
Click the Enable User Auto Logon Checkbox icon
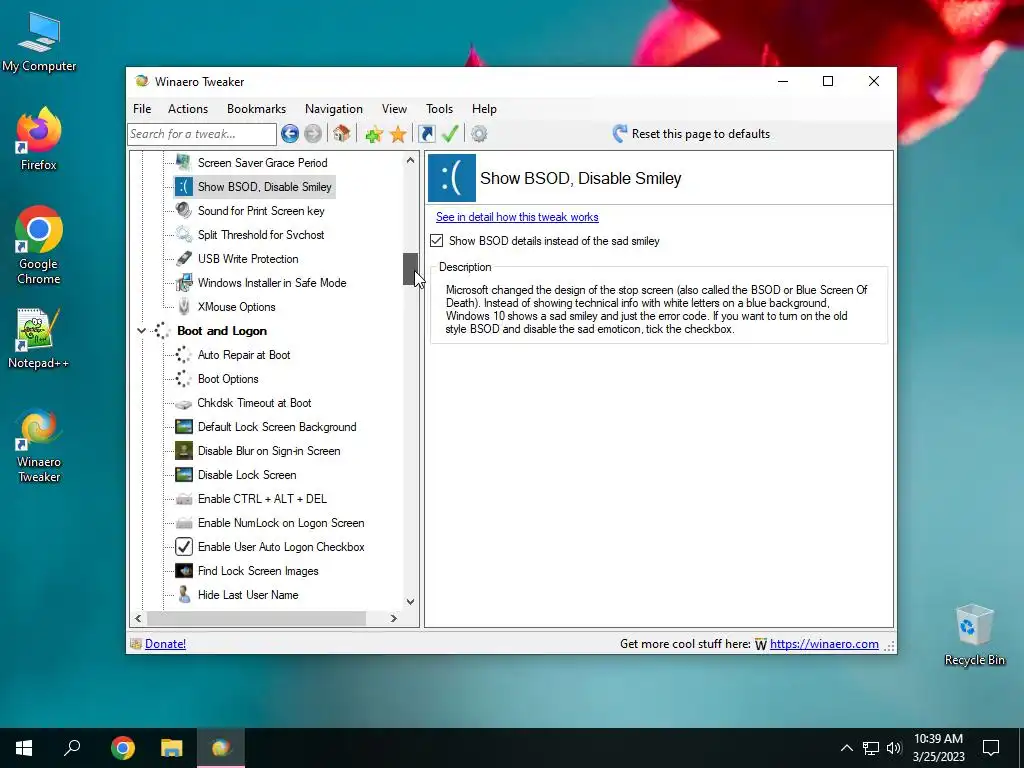184,547
